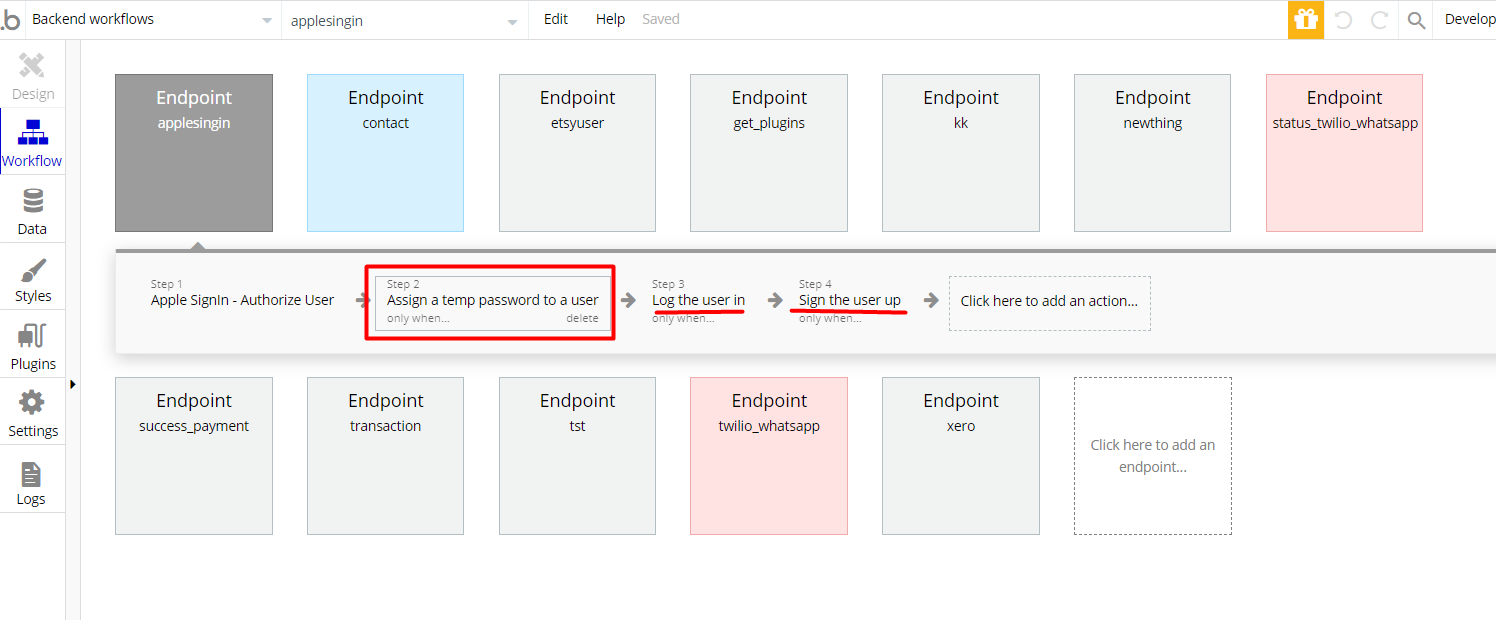Viewport: 1496px width, 620px height.
Task: Select the success_payment endpoint box
Action: [x=194, y=456]
